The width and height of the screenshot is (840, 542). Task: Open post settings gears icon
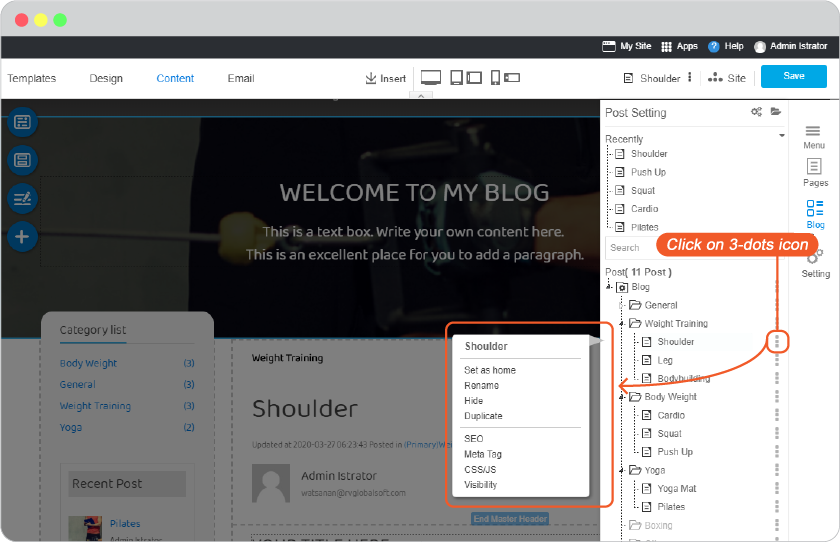[756, 111]
